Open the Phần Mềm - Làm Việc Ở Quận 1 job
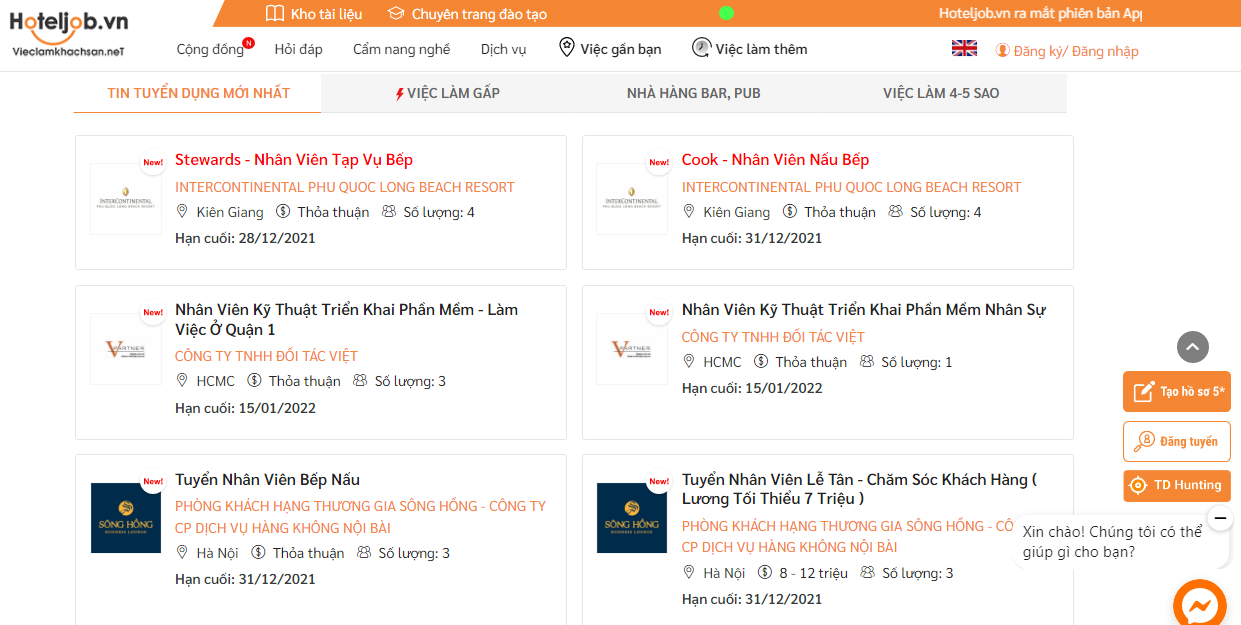This screenshot has height=625, width=1241. coord(346,319)
